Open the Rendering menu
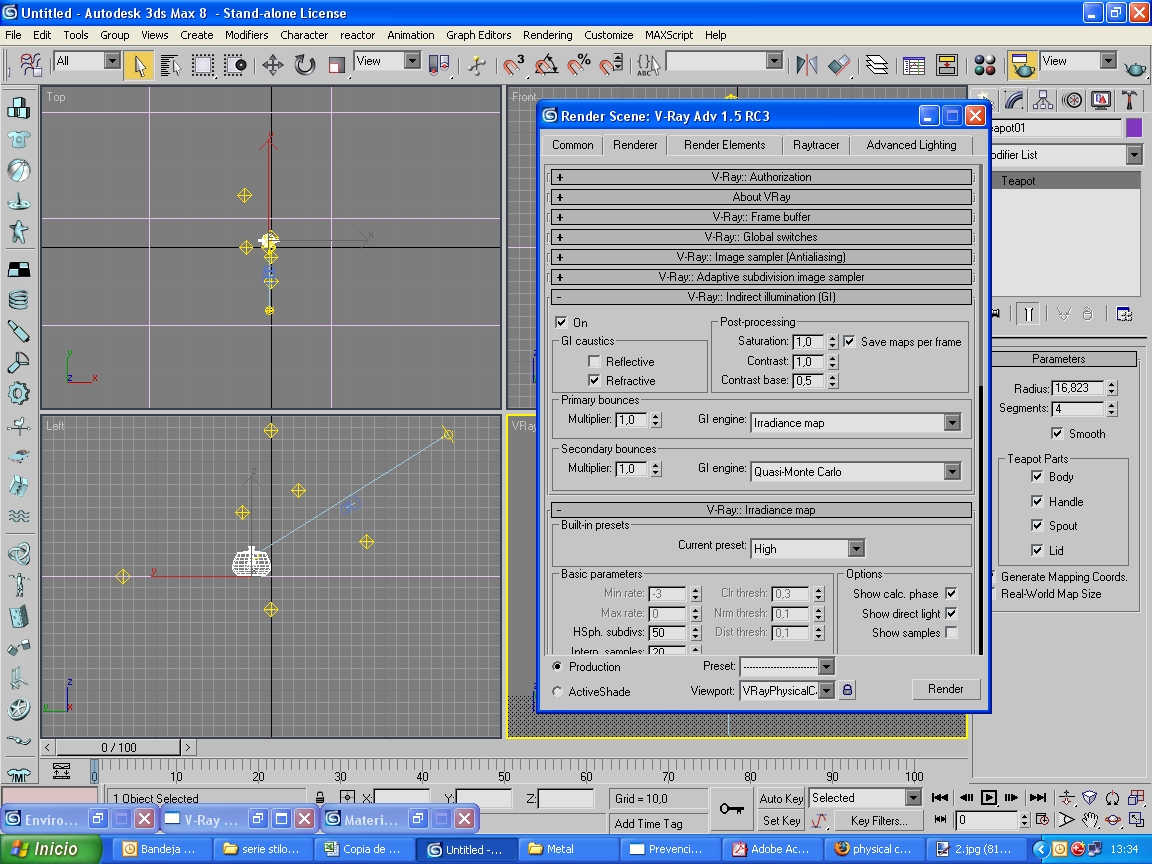 coord(547,35)
